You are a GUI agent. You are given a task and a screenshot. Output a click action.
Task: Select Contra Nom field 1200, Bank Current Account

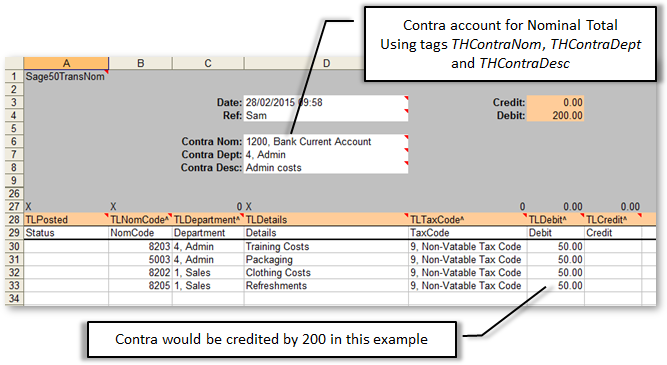pyautogui.click(x=326, y=141)
